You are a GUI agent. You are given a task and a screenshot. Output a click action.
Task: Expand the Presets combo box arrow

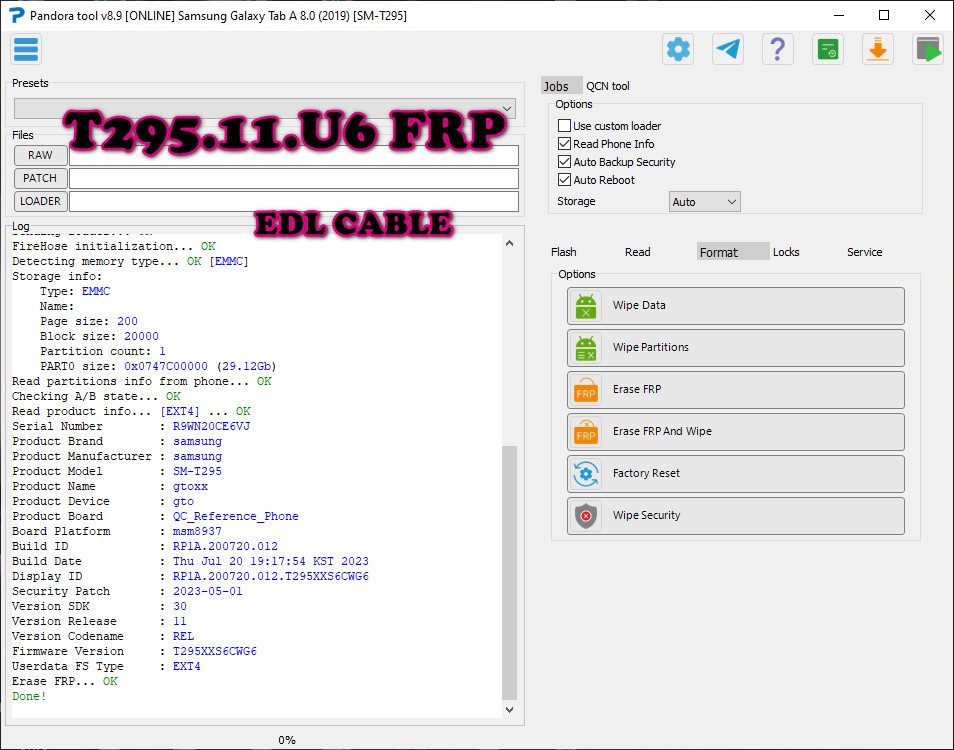point(507,108)
